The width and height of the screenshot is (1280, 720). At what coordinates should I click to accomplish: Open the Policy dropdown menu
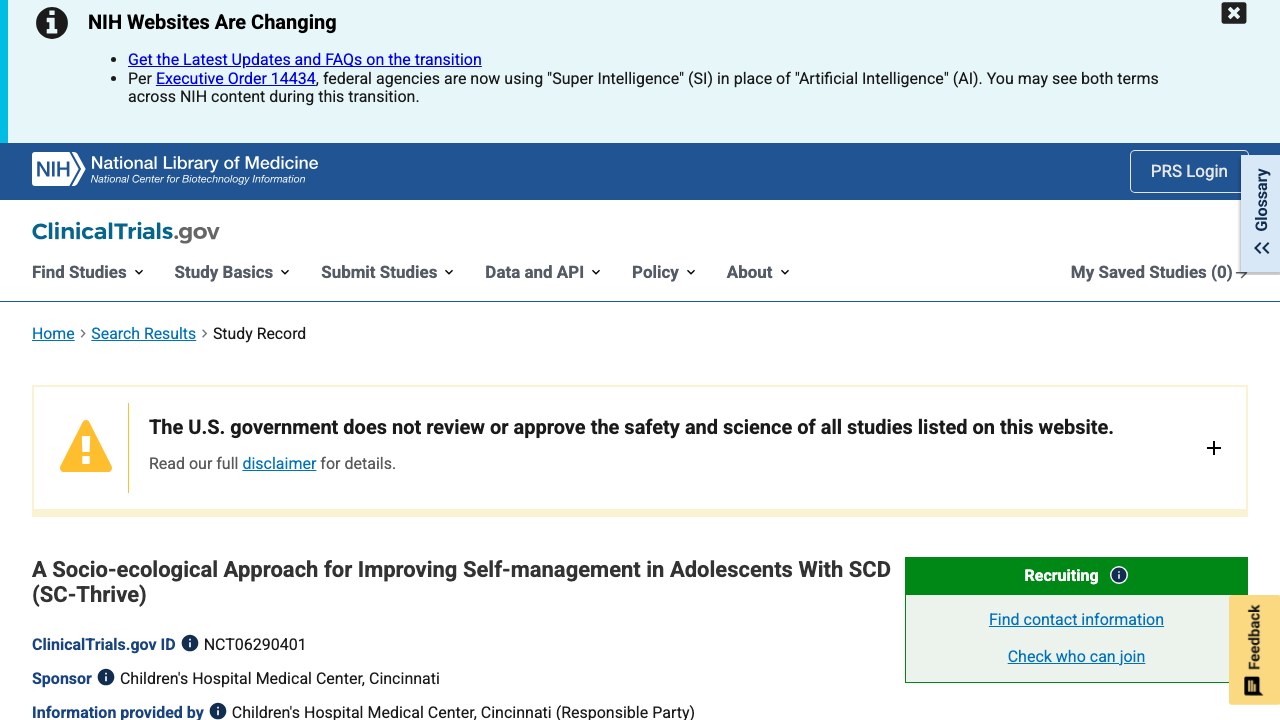664,272
